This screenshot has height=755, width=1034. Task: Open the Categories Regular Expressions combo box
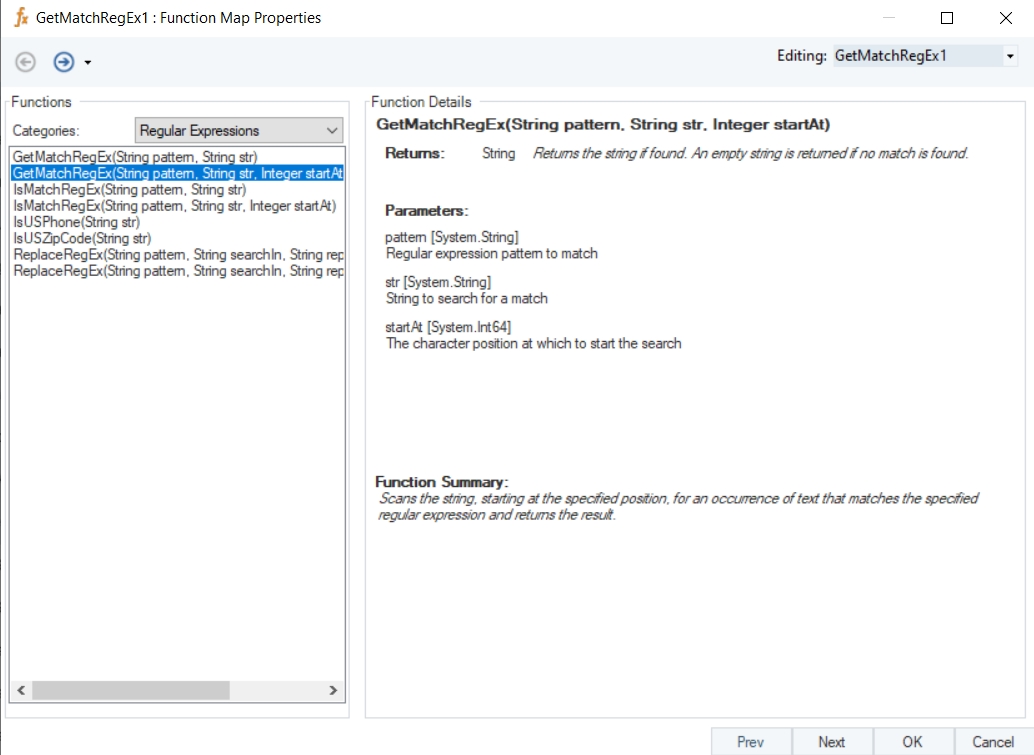pos(238,130)
